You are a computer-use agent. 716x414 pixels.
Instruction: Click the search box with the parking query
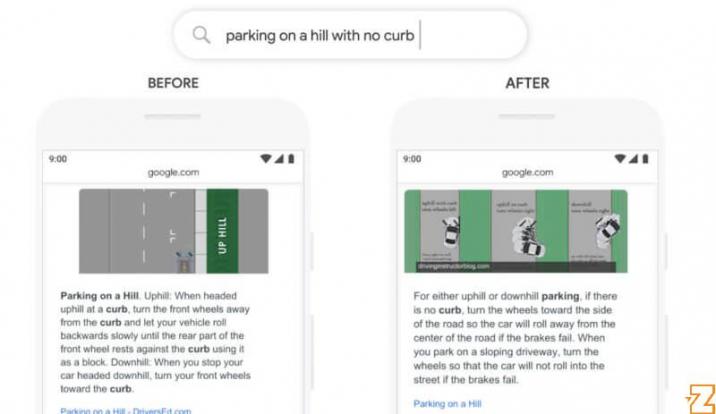[350, 35]
